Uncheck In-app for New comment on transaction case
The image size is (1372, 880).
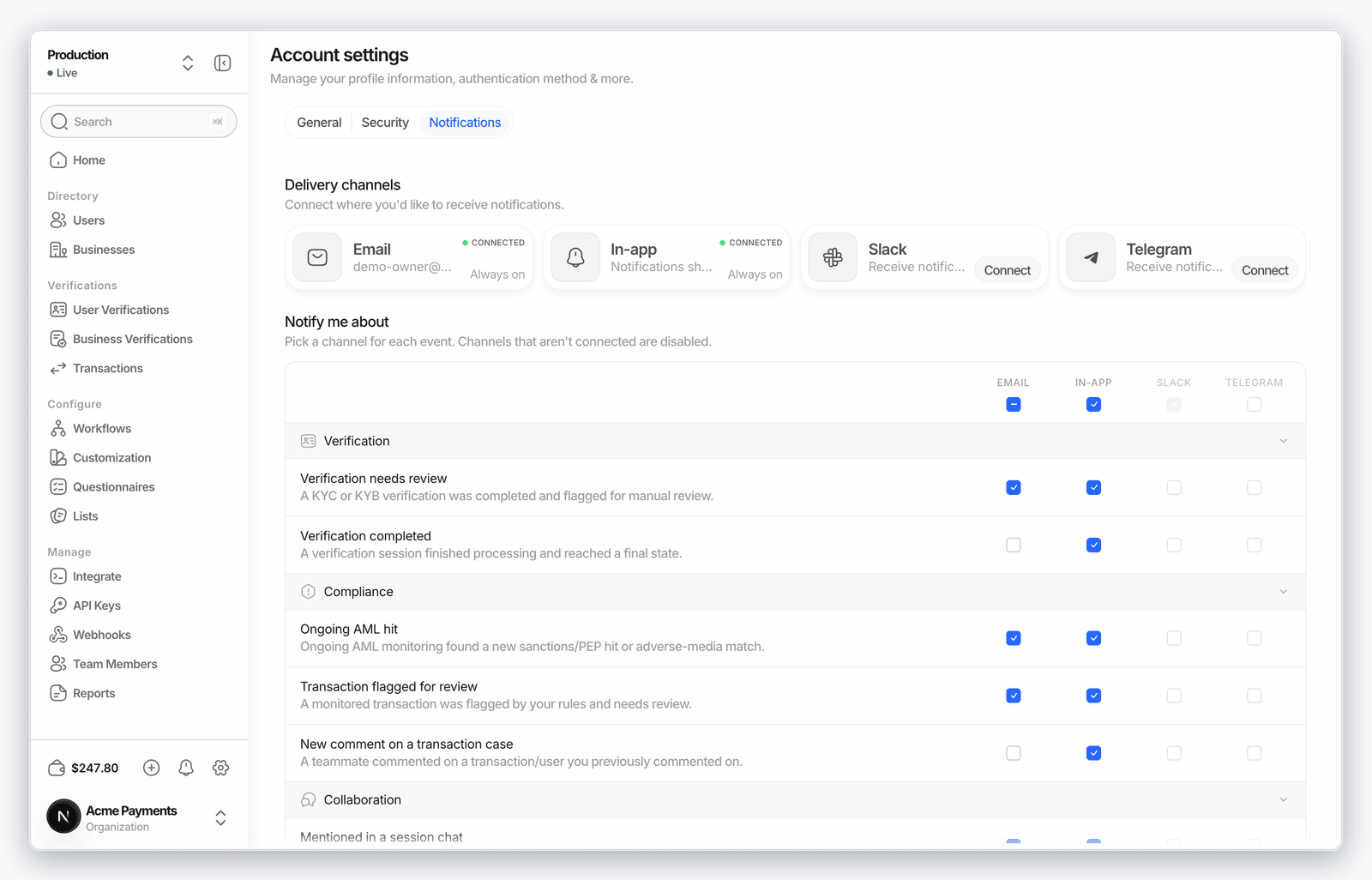click(1093, 753)
